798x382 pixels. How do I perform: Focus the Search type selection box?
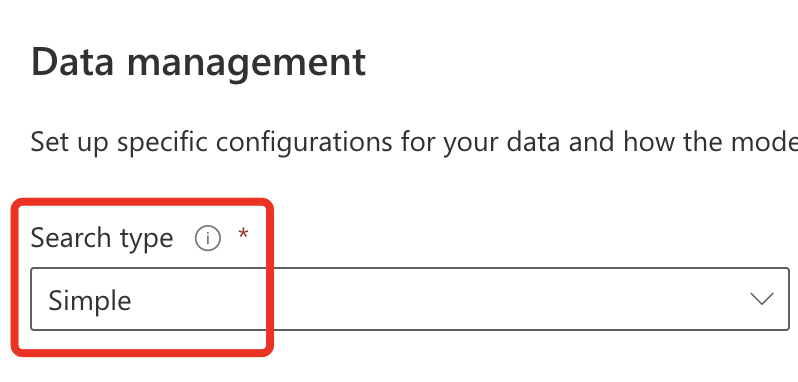[x=410, y=299]
